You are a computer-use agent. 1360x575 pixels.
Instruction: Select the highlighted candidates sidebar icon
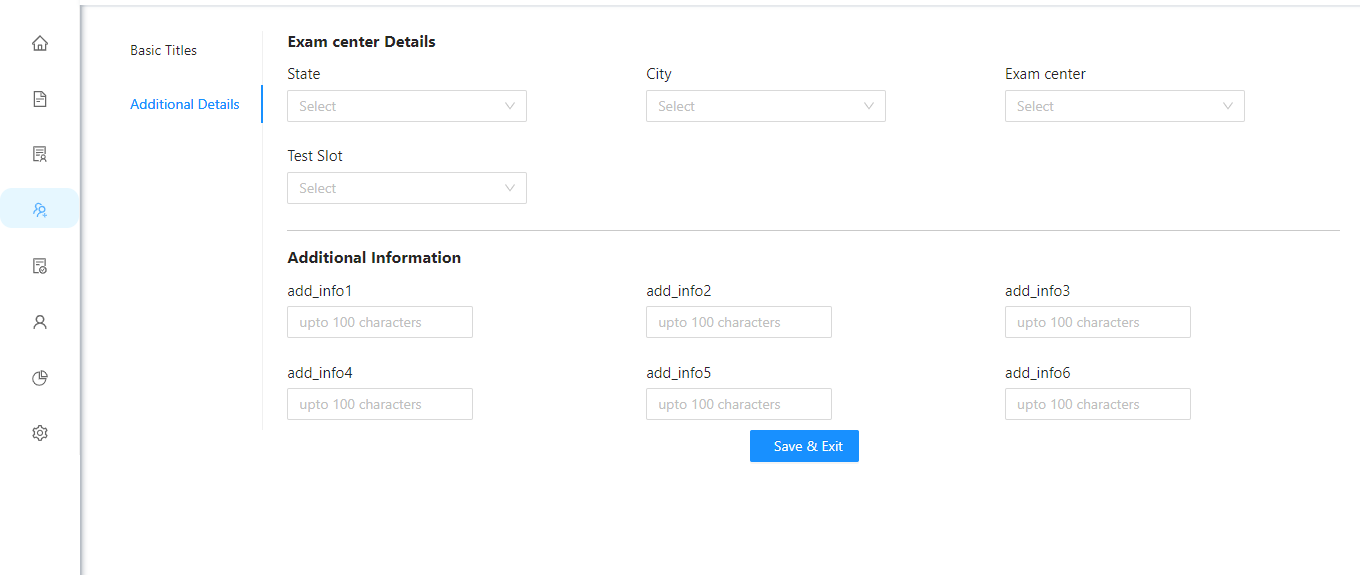tap(40, 208)
